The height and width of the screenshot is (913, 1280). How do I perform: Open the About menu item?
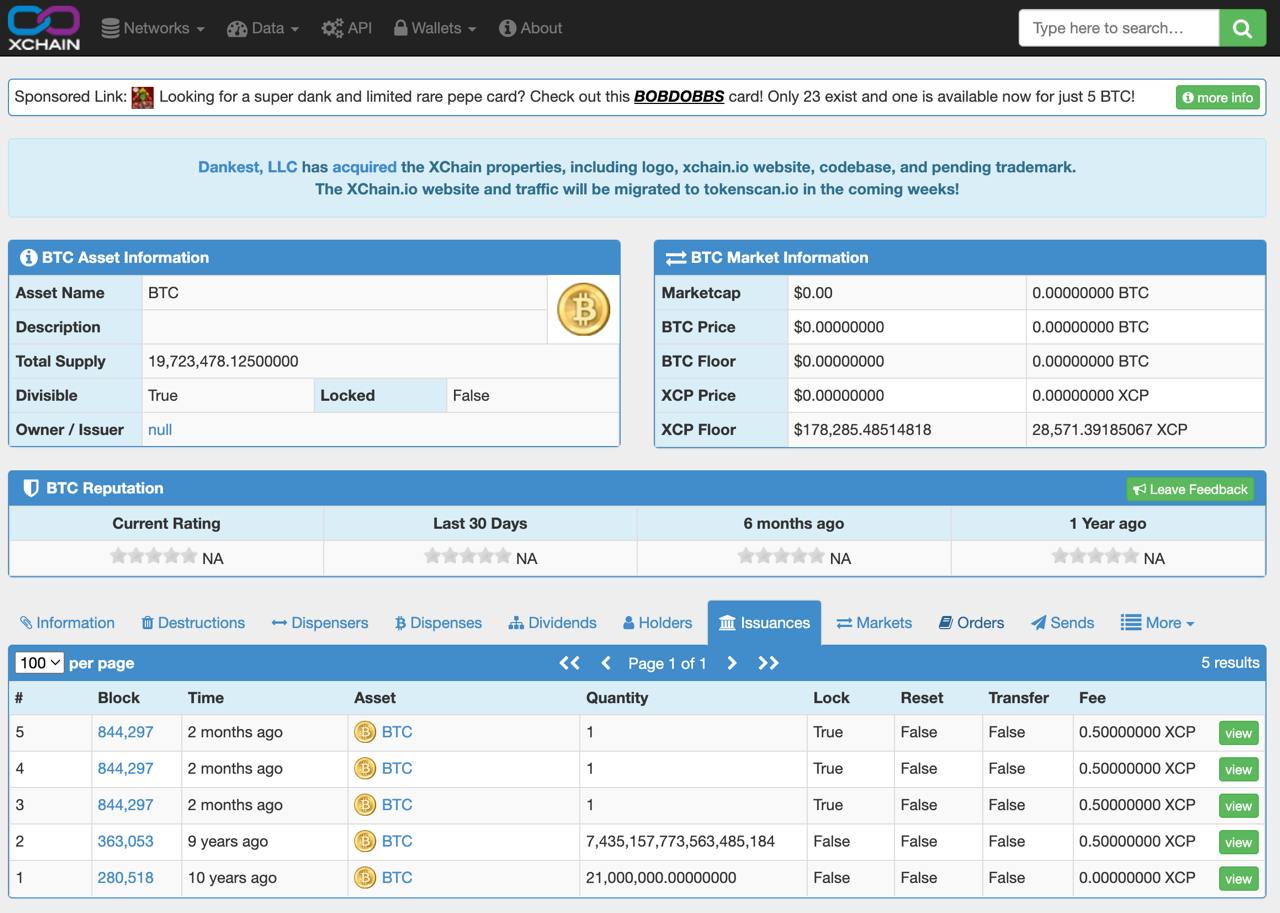click(x=531, y=28)
